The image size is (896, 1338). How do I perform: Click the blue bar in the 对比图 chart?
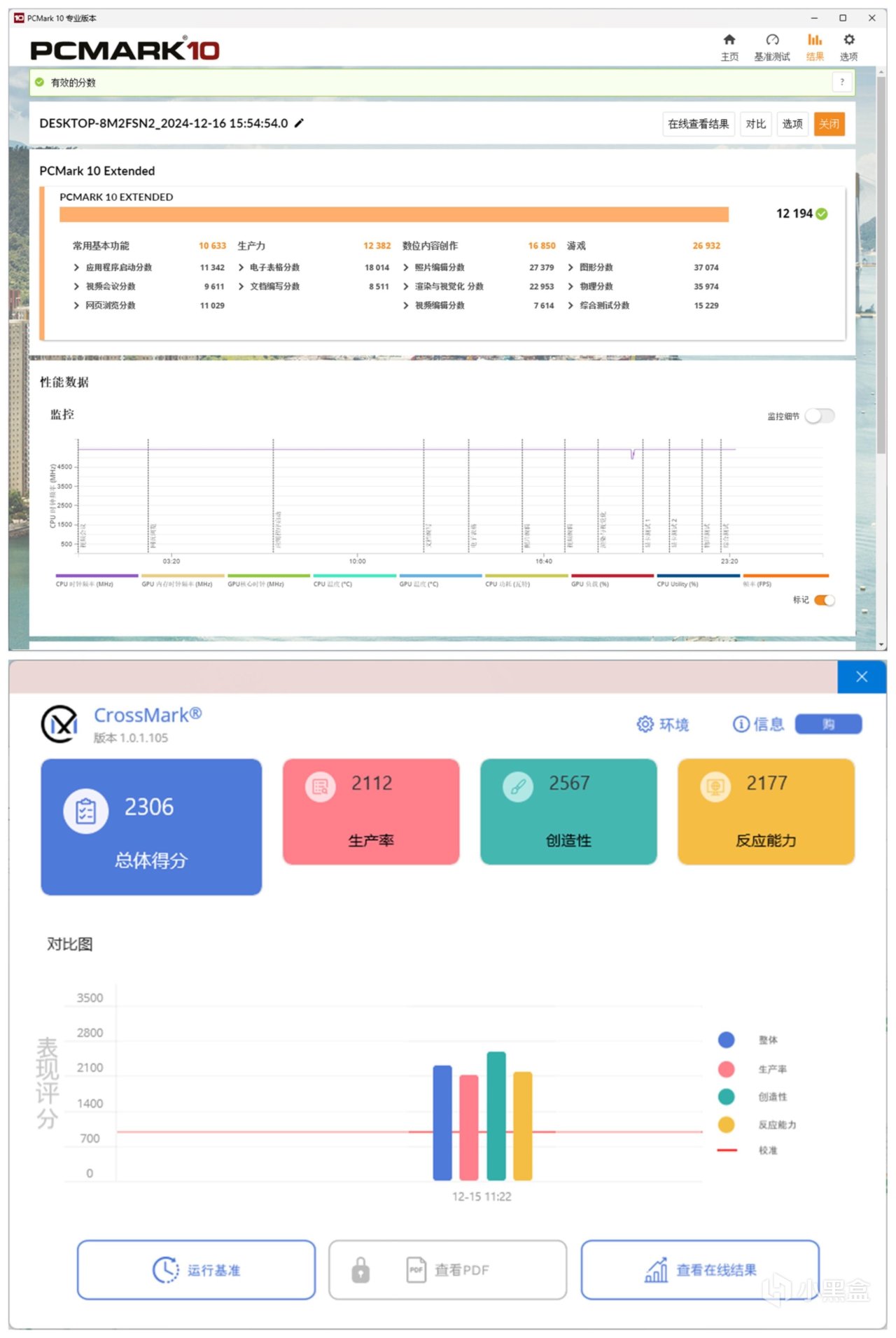(442, 1123)
